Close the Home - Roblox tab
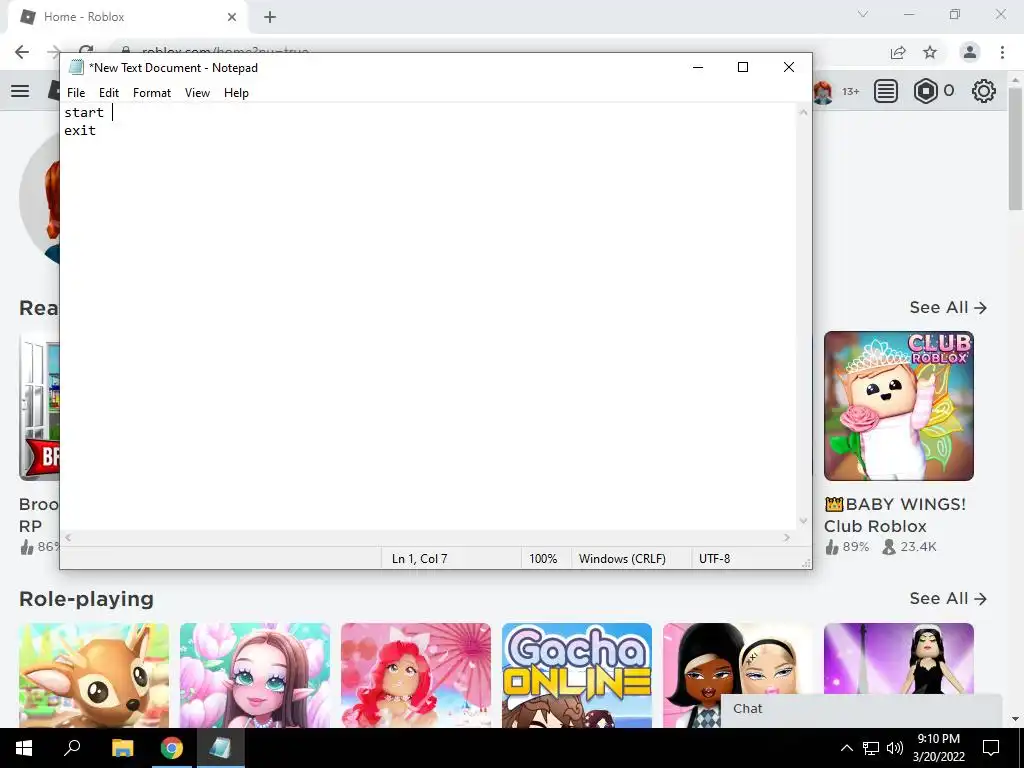The width and height of the screenshot is (1024, 768). (x=232, y=17)
